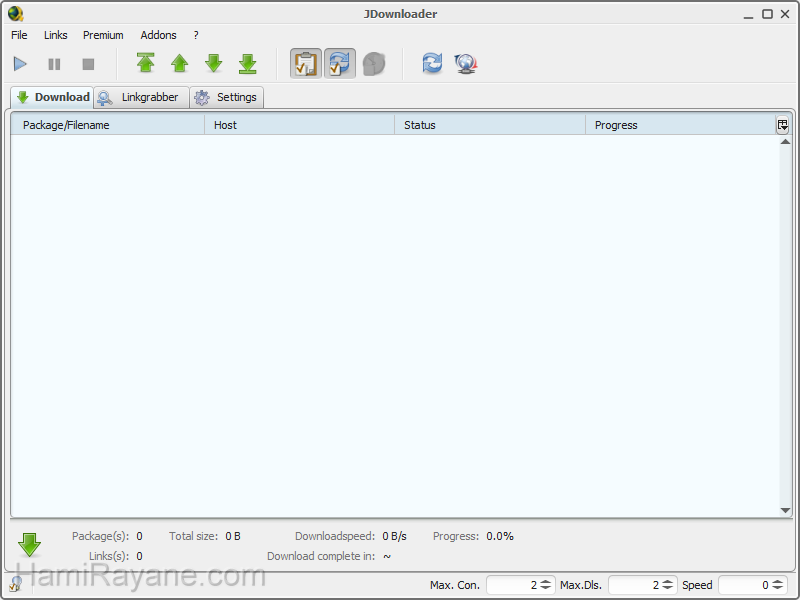Click the blue reconnect arrows icon
The image size is (800, 600).
(x=432, y=63)
